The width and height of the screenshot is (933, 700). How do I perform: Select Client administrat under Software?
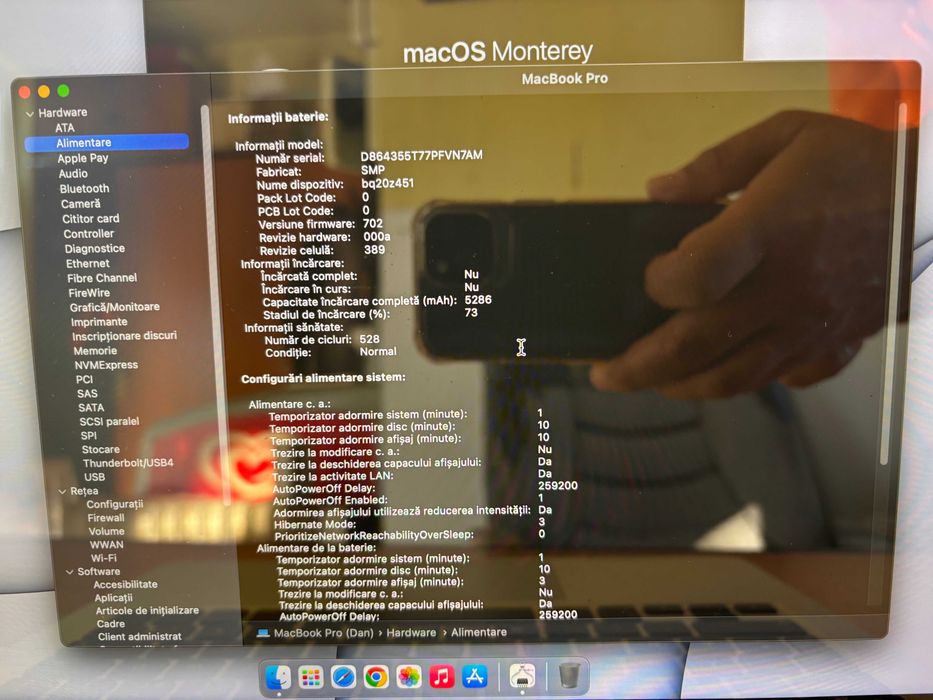[140, 637]
